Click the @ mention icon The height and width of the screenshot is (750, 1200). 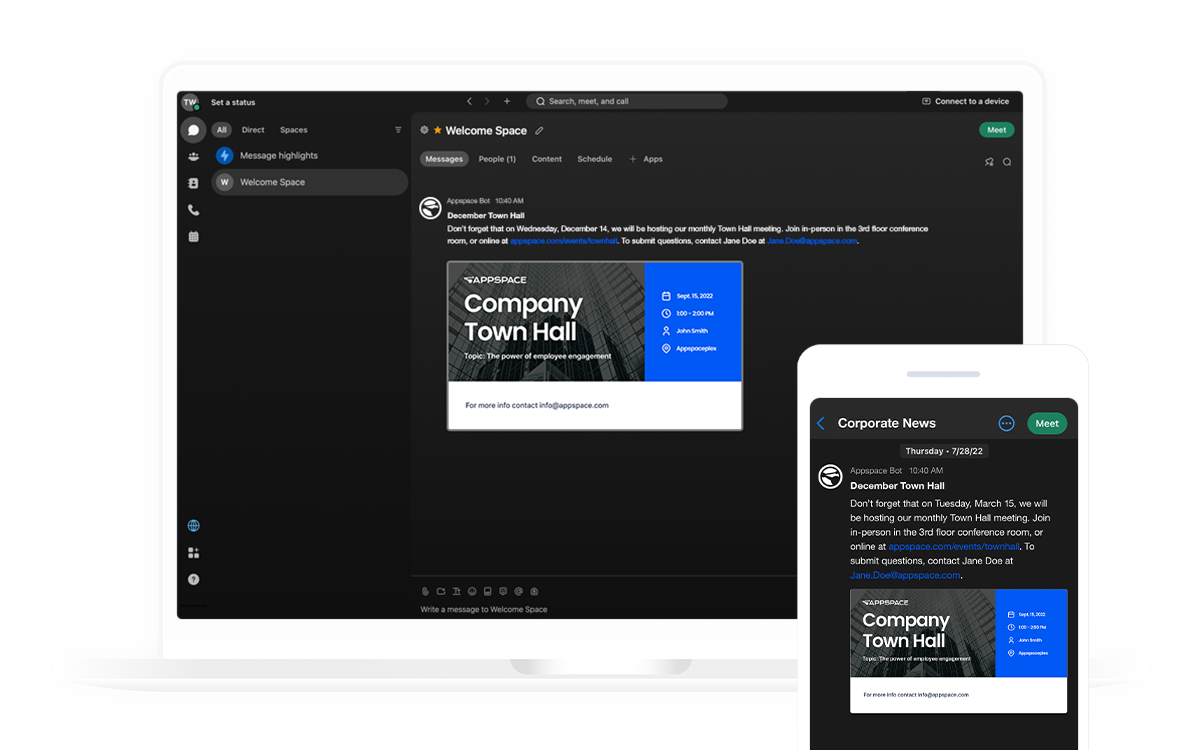(519, 591)
